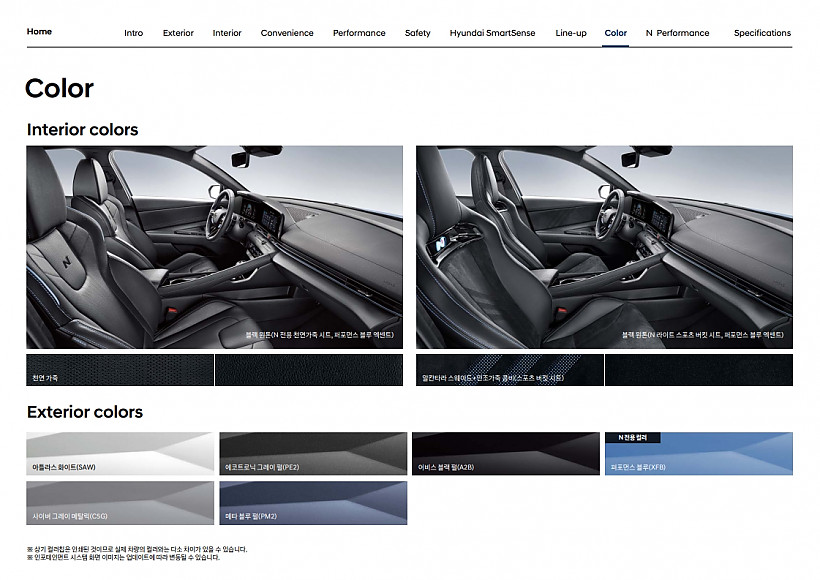This screenshot has width=820, height=580.
Task: Pick the Cyber Gray Metallic (C5G) color
Action: 120,503
